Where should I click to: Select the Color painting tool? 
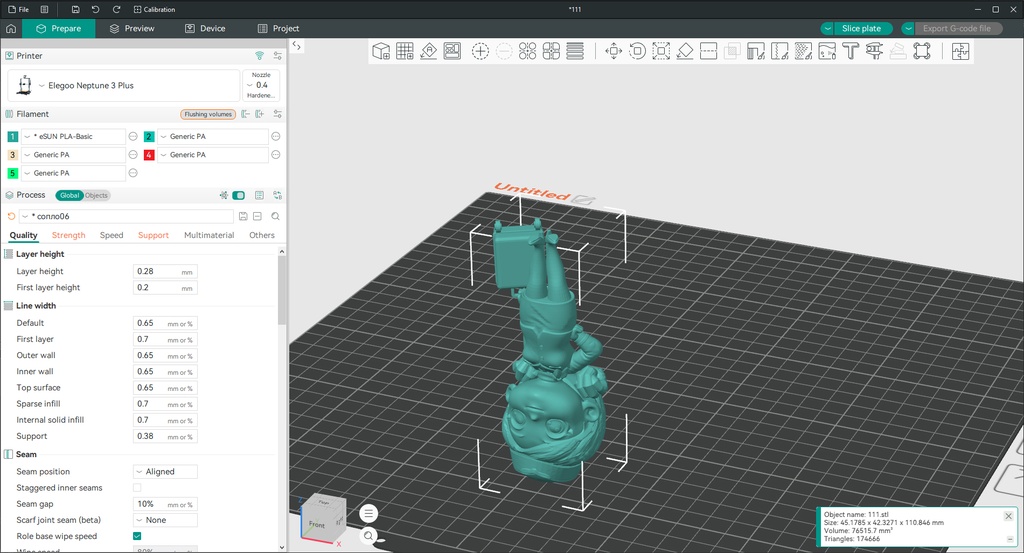coord(827,51)
